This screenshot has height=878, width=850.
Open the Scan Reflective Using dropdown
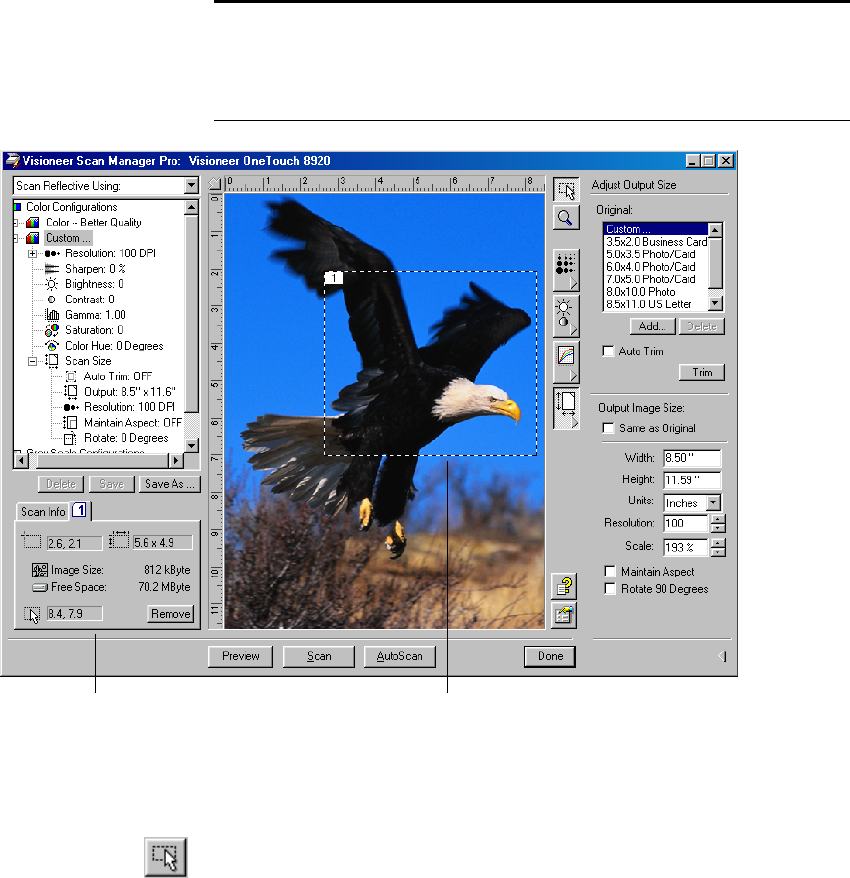(x=191, y=185)
